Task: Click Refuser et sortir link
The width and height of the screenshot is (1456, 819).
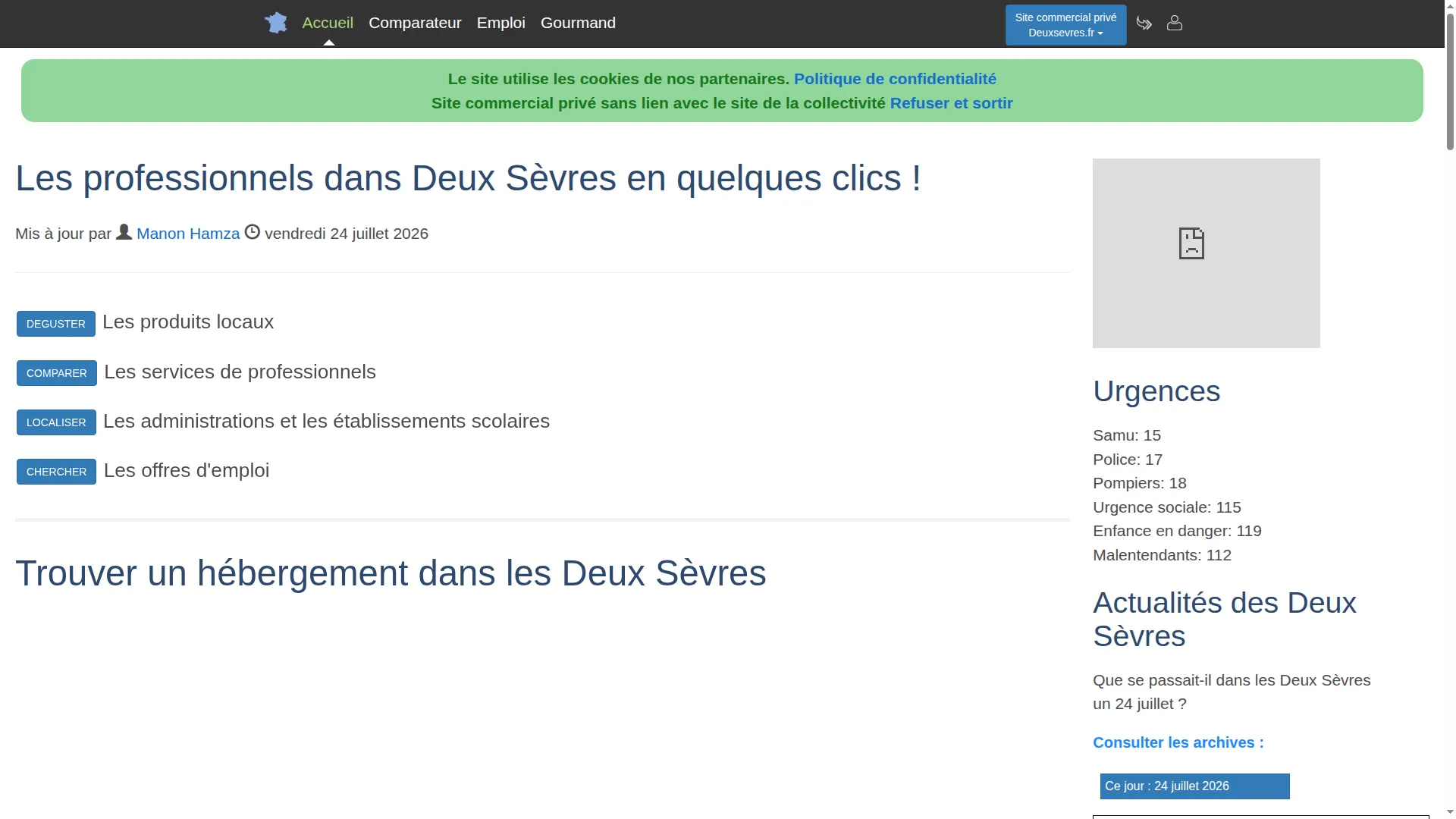Action: tap(951, 103)
